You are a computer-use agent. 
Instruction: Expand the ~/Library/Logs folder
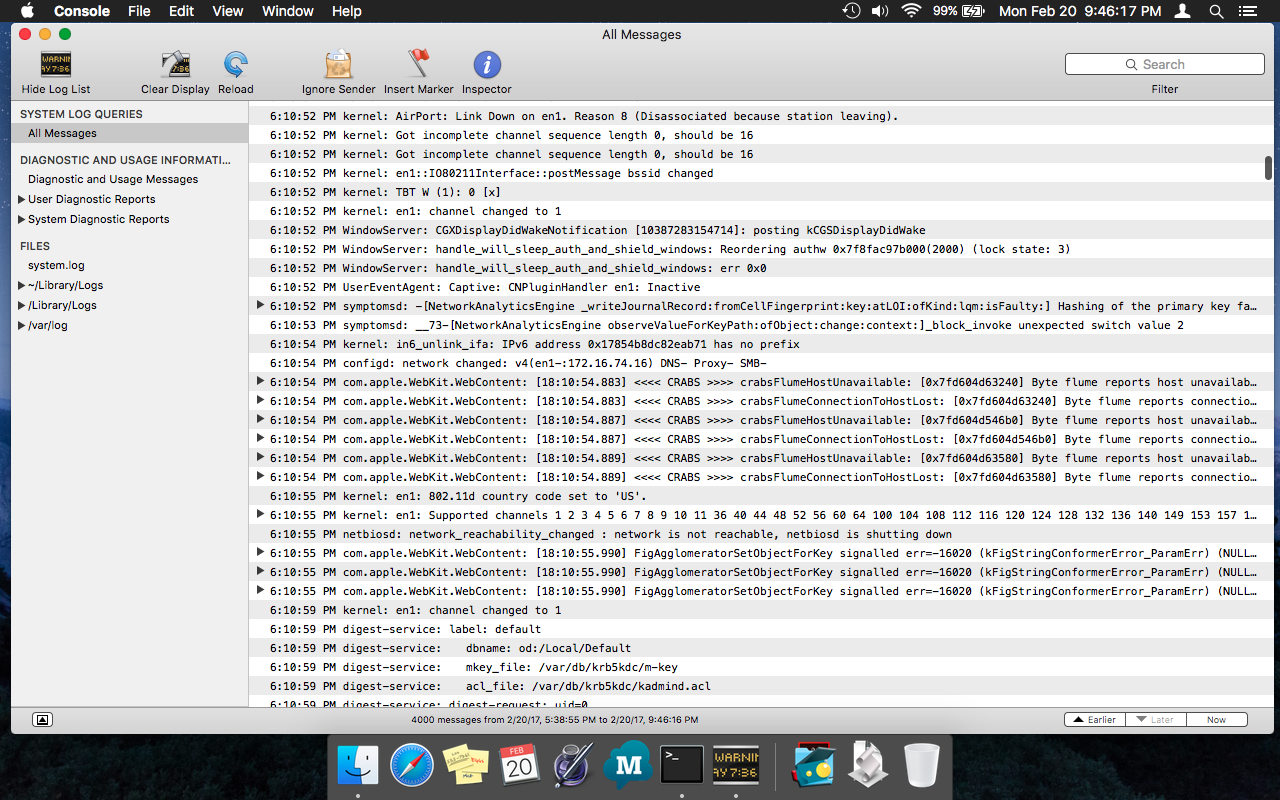coord(21,285)
